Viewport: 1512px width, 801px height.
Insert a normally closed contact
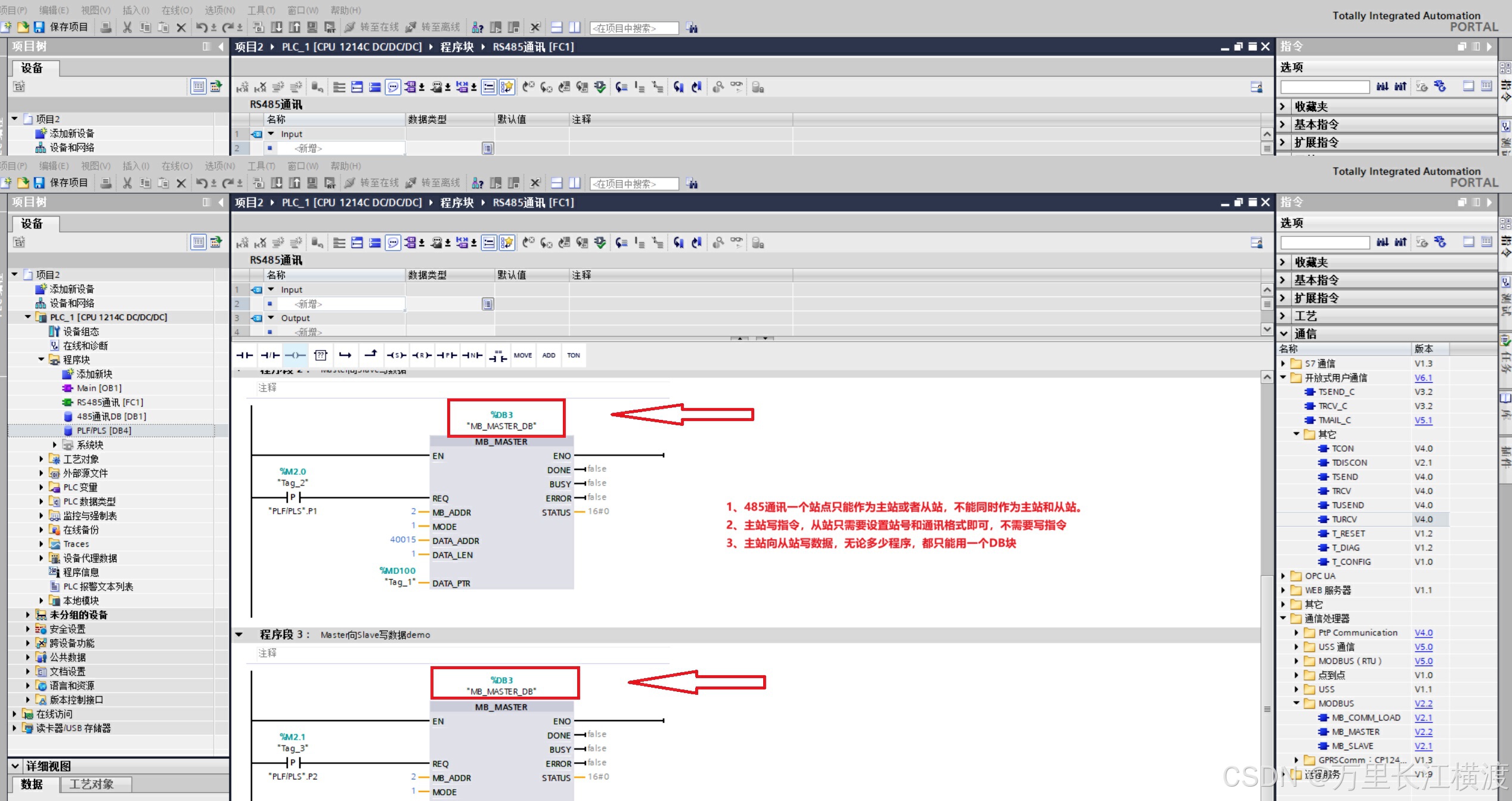point(270,355)
